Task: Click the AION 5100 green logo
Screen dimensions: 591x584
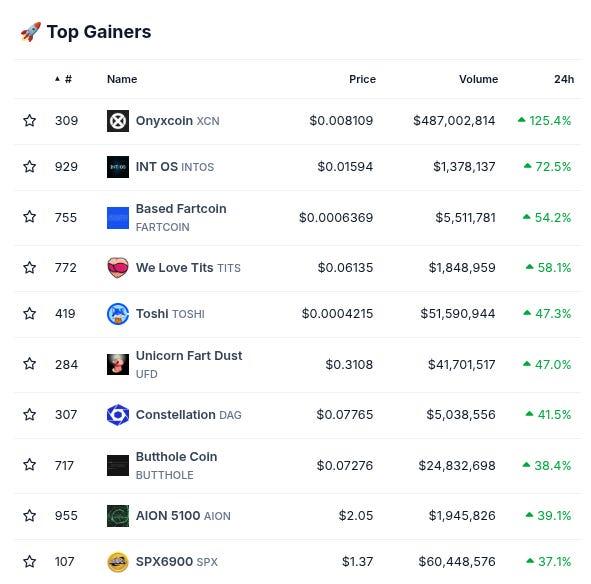Action: [118, 516]
